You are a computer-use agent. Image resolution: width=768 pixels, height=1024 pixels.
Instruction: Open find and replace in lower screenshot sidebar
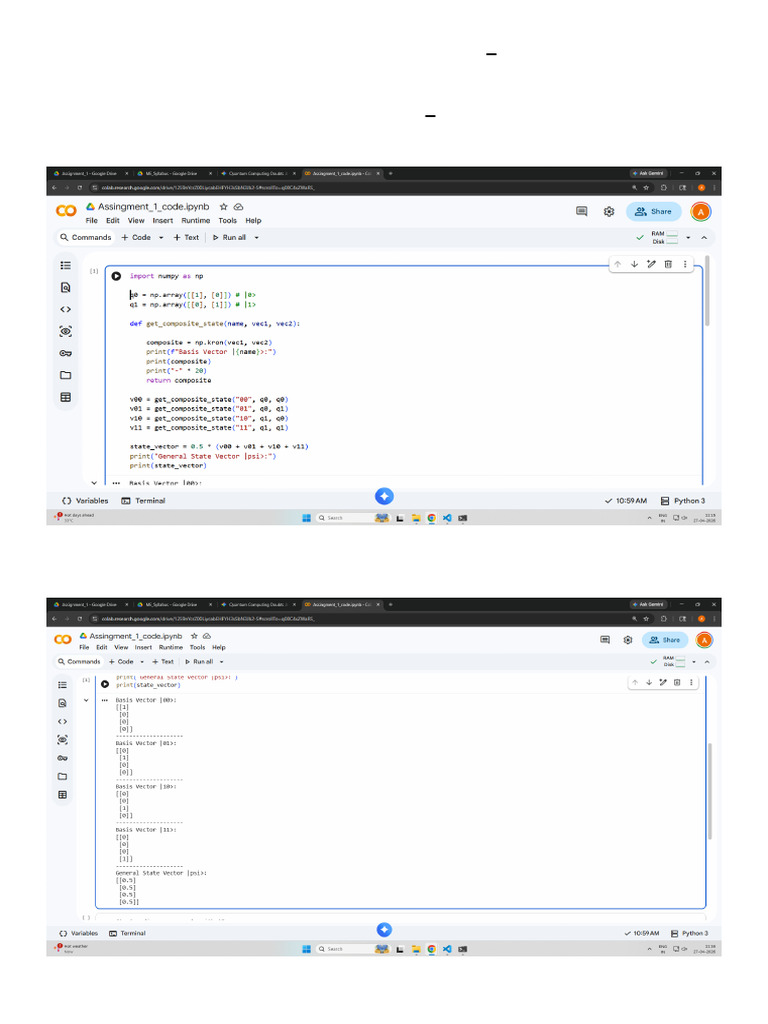63,703
